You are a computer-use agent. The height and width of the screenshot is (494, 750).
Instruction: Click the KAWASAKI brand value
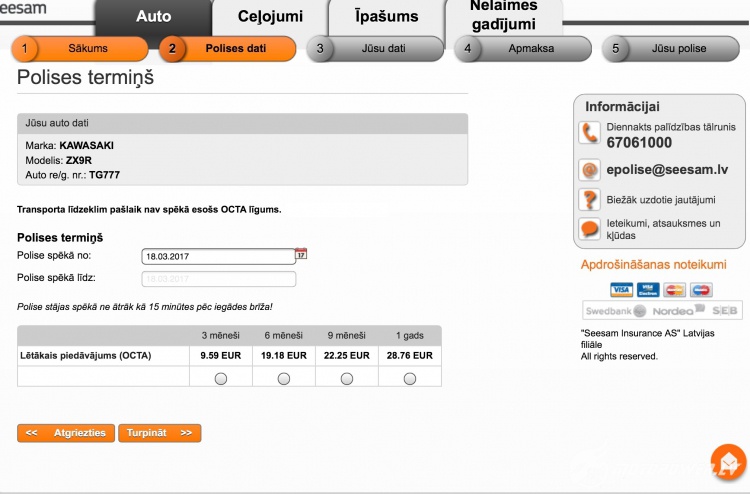coord(87,145)
